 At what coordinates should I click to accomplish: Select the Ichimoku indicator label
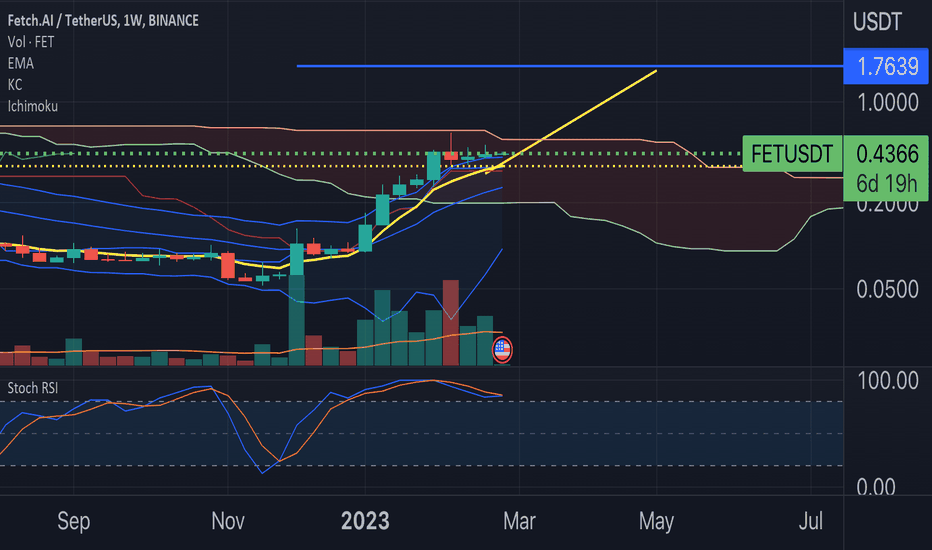tap(33, 106)
